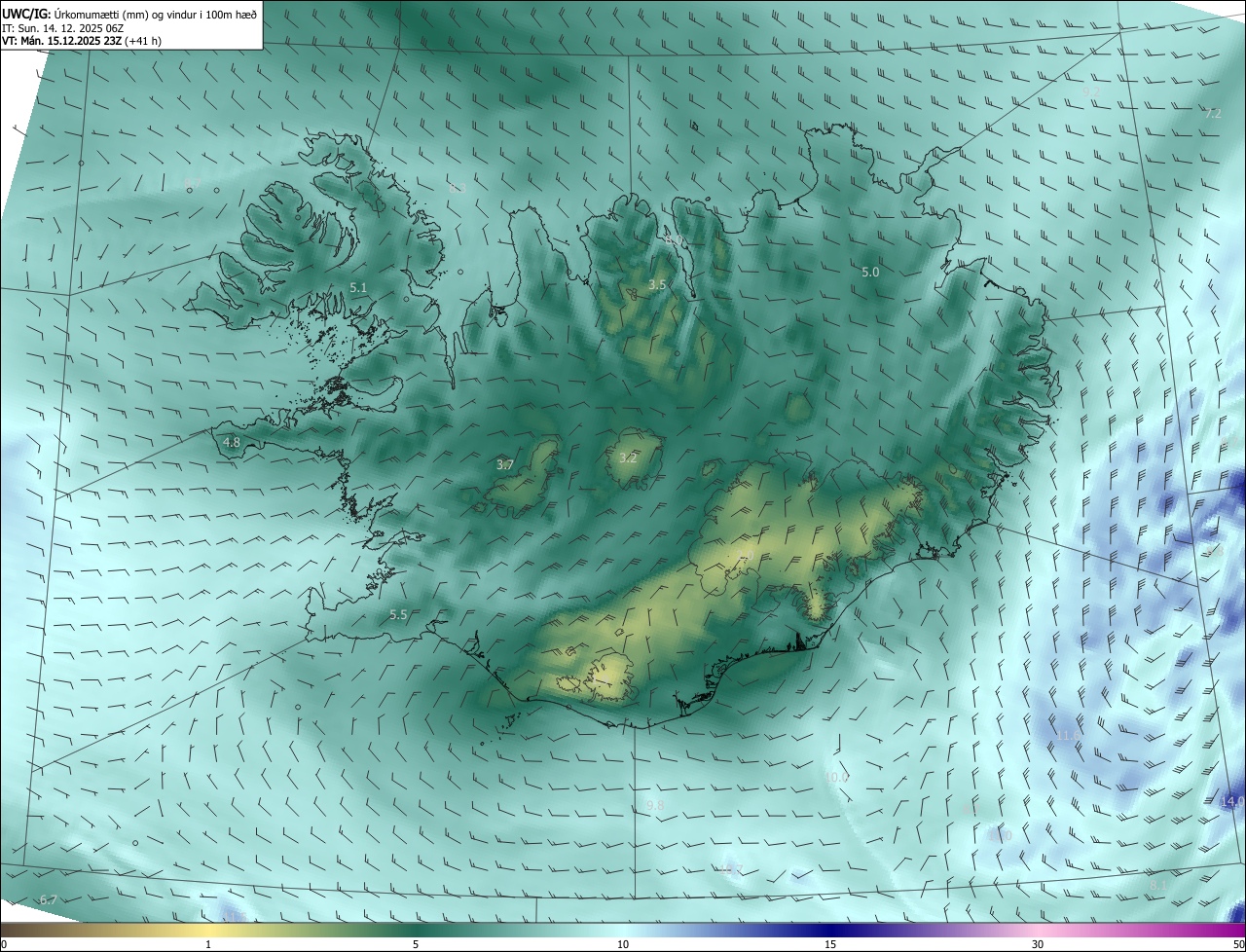The width and height of the screenshot is (1246, 952).
Task: Click the map value 10.0 south of Iceland
Action: click(836, 778)
